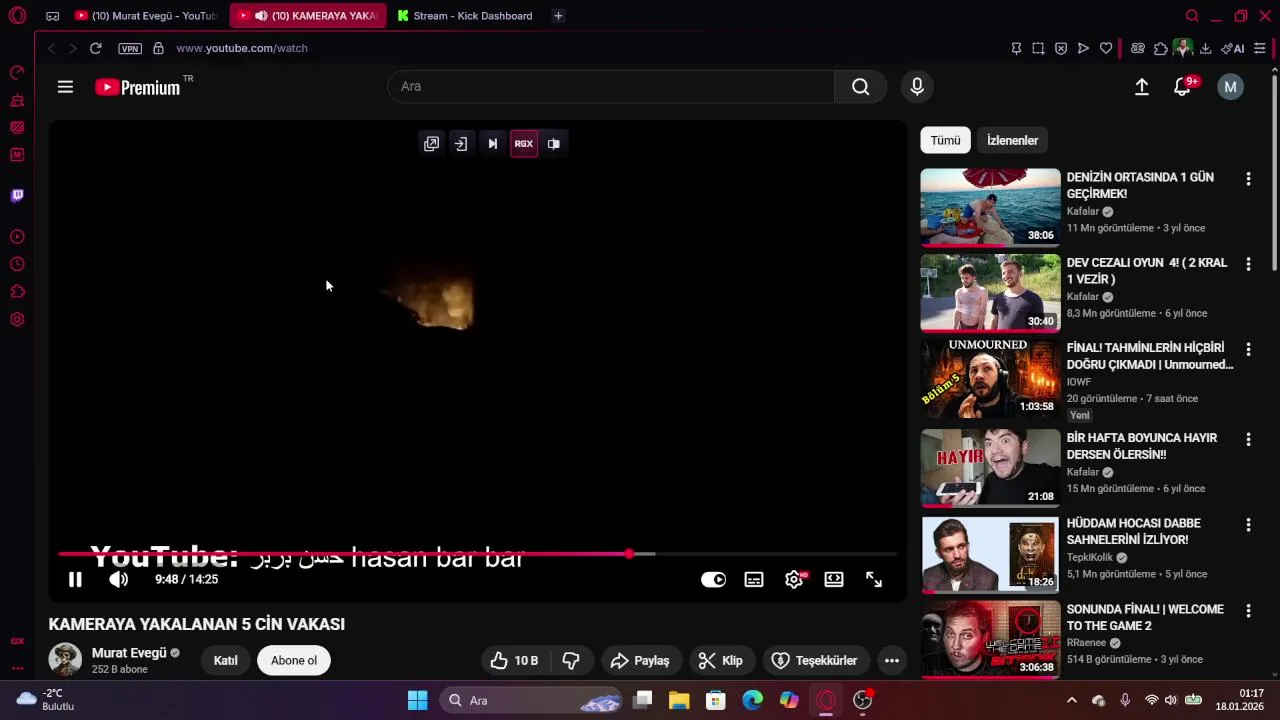Select the Tümü filter chip
This screenshot has width=1280, height=720.
coord(945,140)
